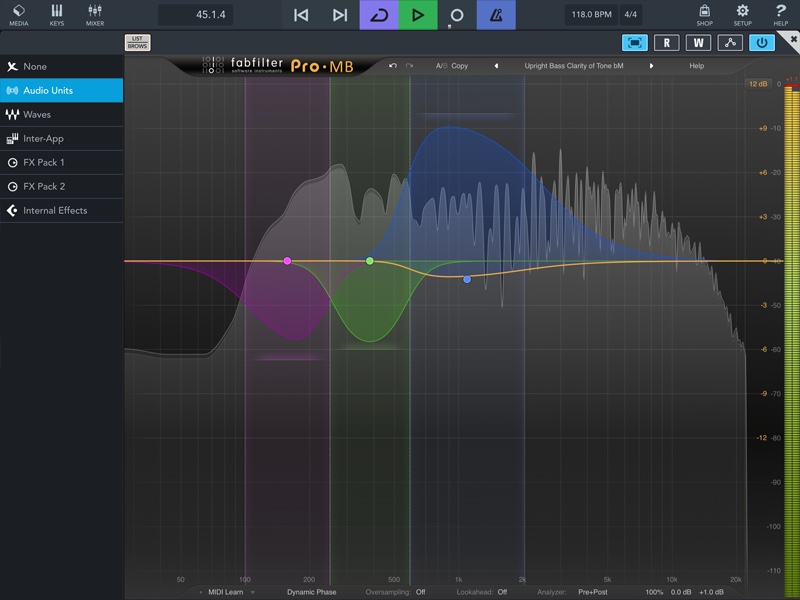
Task: Open the Media browser
Action: [19, 15]
